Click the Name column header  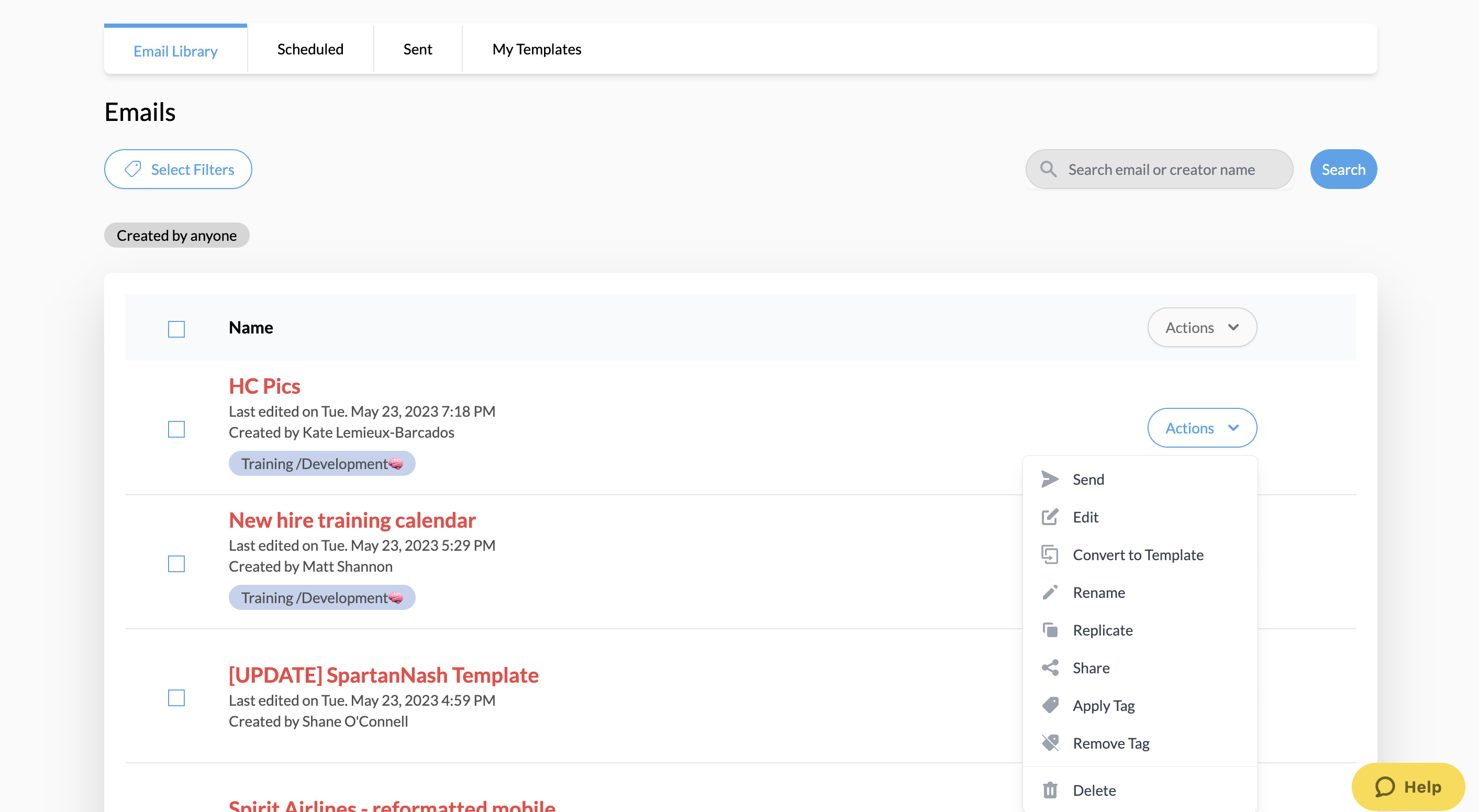coord(251,327)
